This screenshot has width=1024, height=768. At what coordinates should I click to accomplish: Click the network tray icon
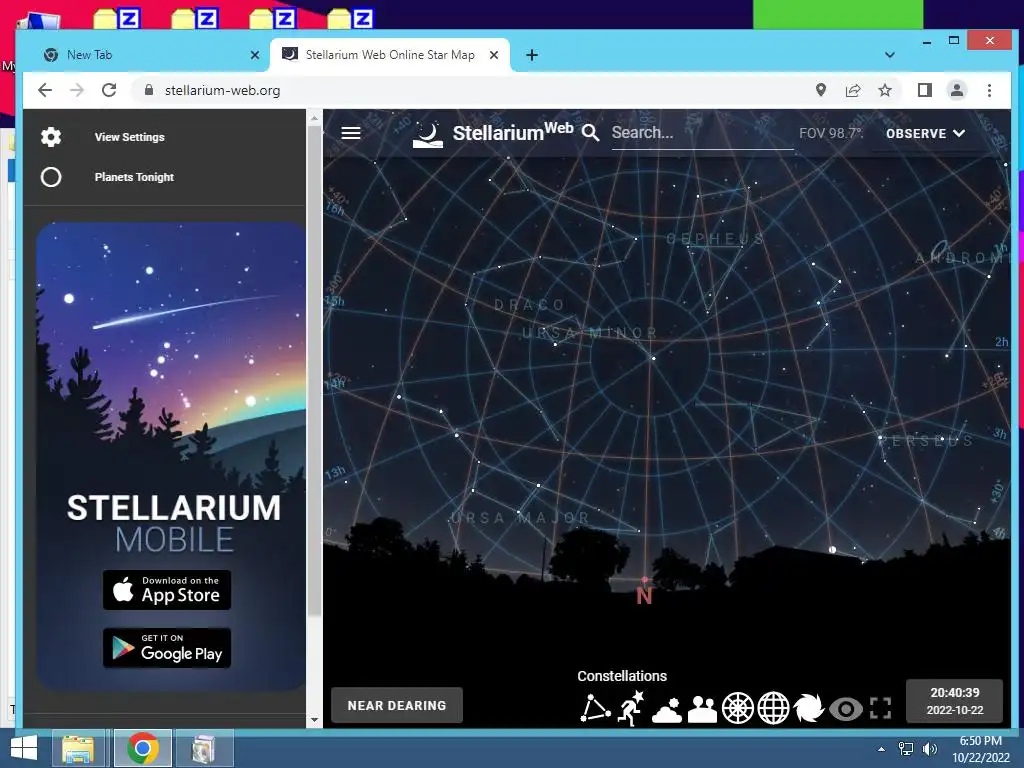click(906, 749)
